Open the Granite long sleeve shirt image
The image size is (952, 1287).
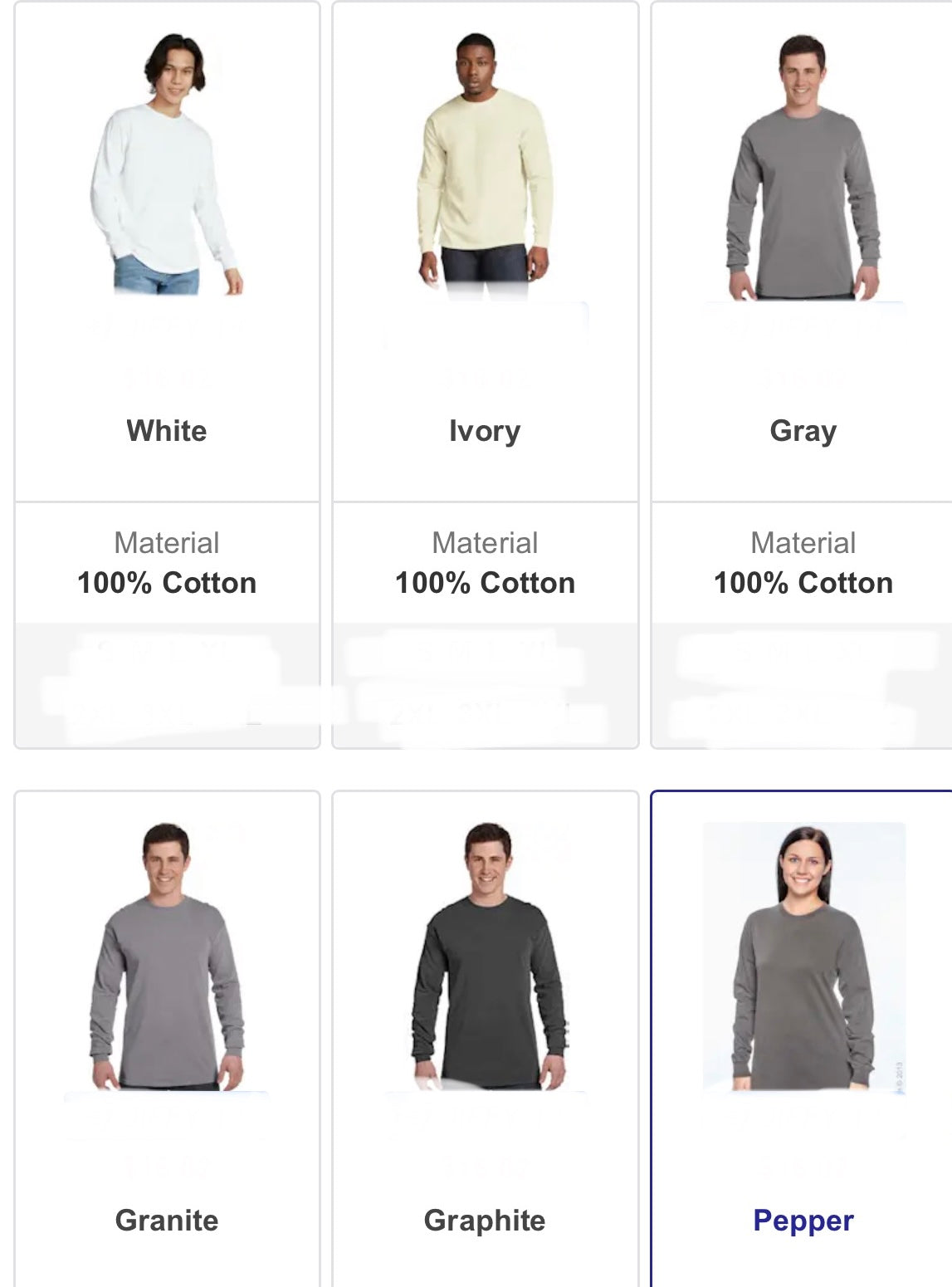[167, 956]
